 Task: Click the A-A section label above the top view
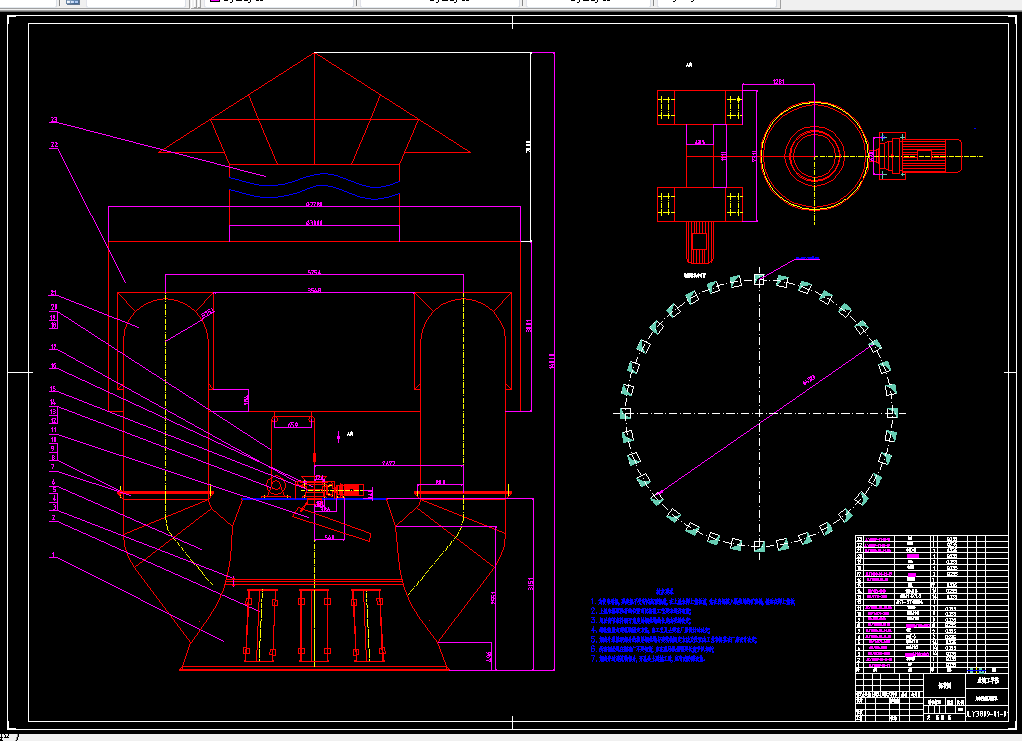[689, 65]
